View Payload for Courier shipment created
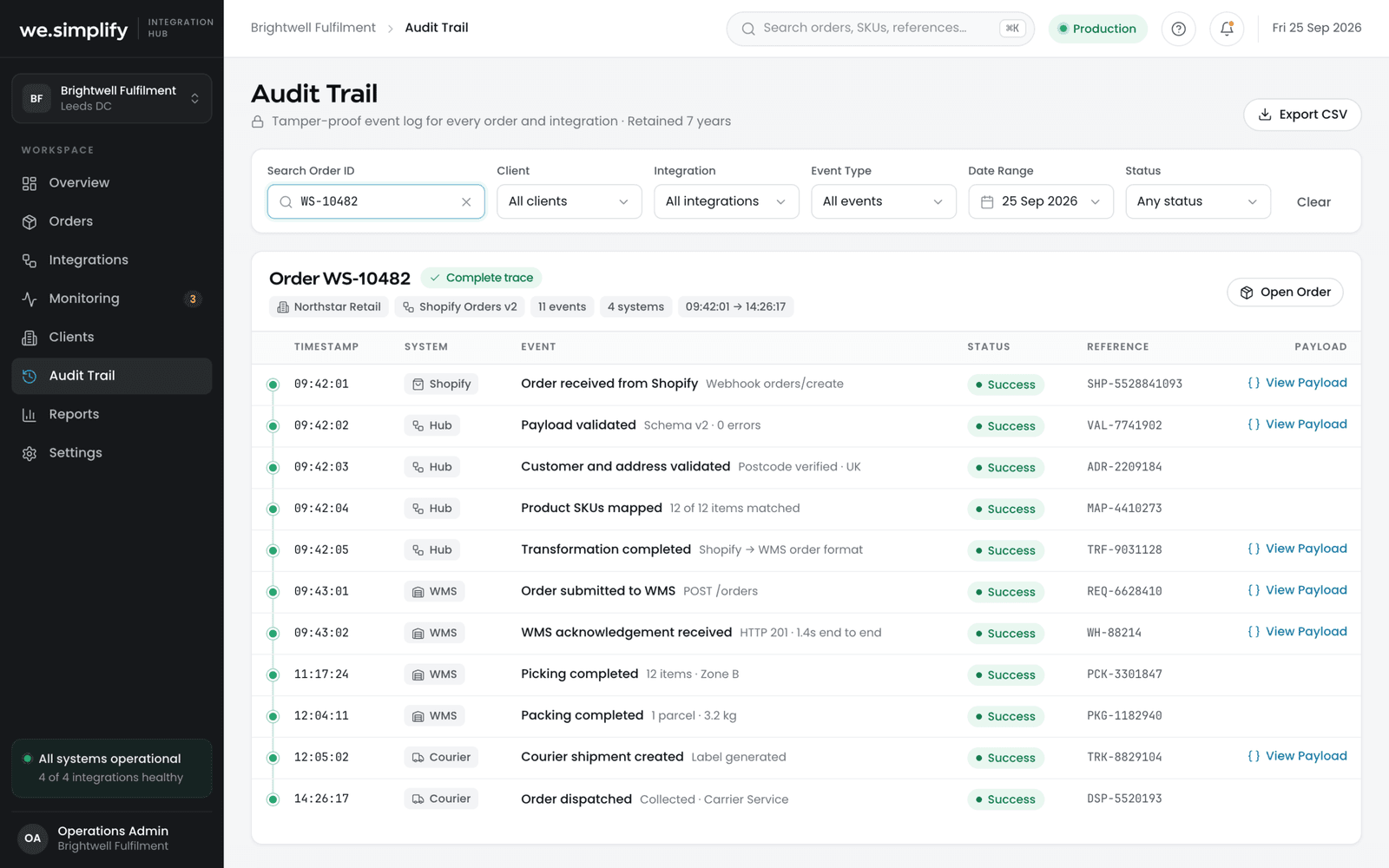1389x868 pixels. (1297, 756)
